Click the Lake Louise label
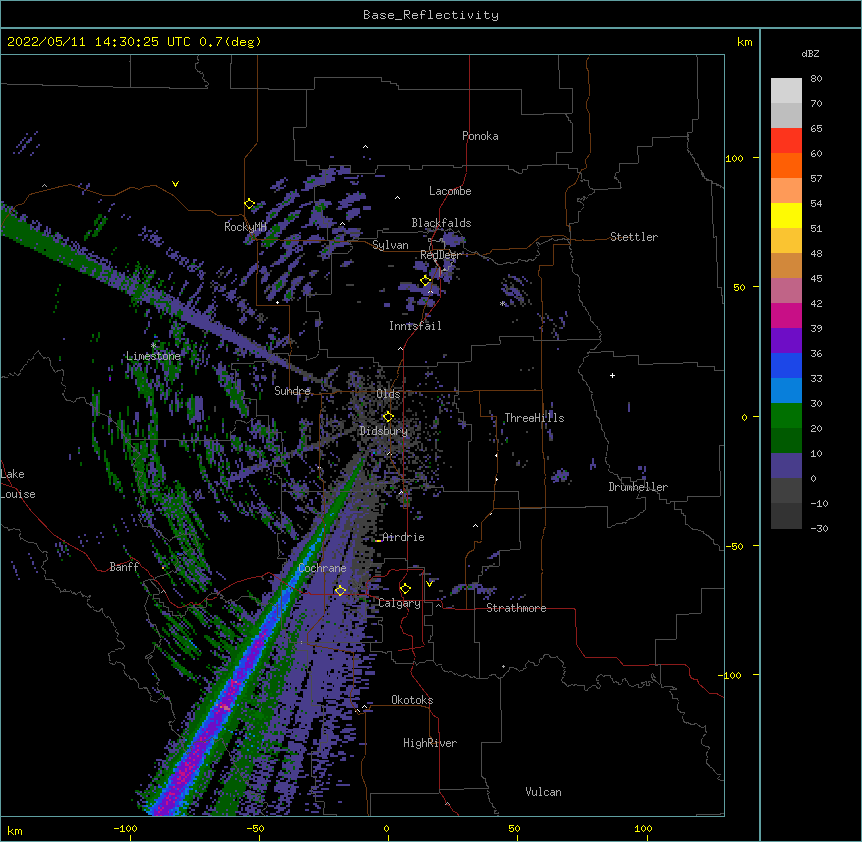 [x=17, y=484]
